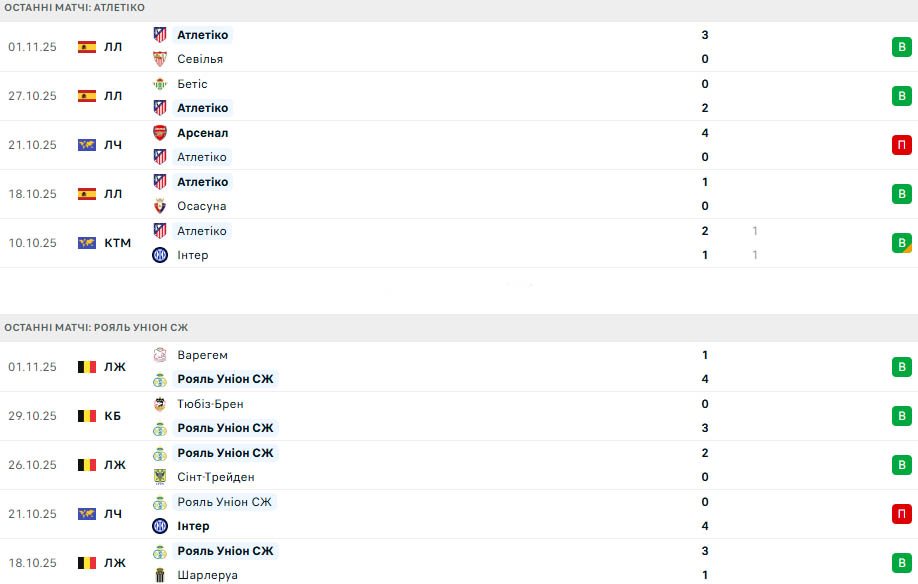
Task: Open the Осасуна team link
Action: coord(202,206)
